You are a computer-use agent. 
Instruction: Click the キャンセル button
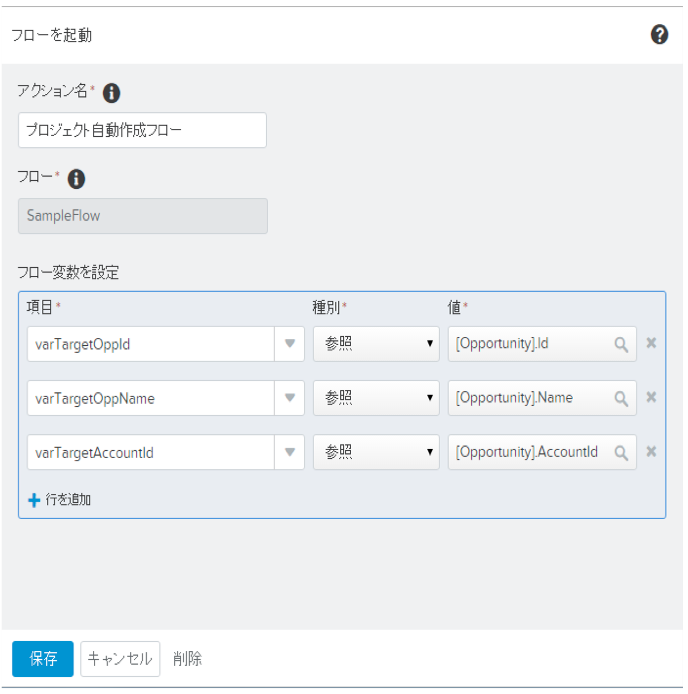120,659
